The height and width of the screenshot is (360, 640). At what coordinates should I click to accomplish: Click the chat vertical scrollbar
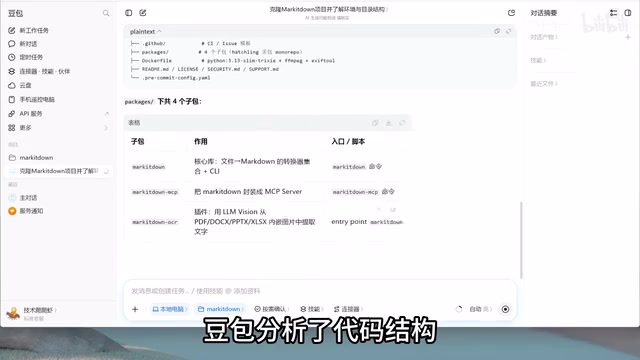pyautogui.click(x=521, y=240)
